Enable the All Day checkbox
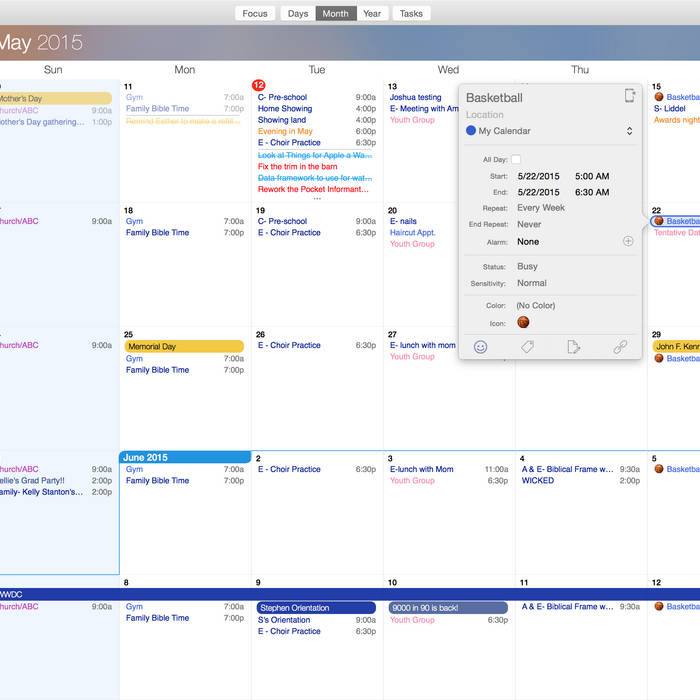Viewport: 700px width, 700px height. [x=516, y=159]
